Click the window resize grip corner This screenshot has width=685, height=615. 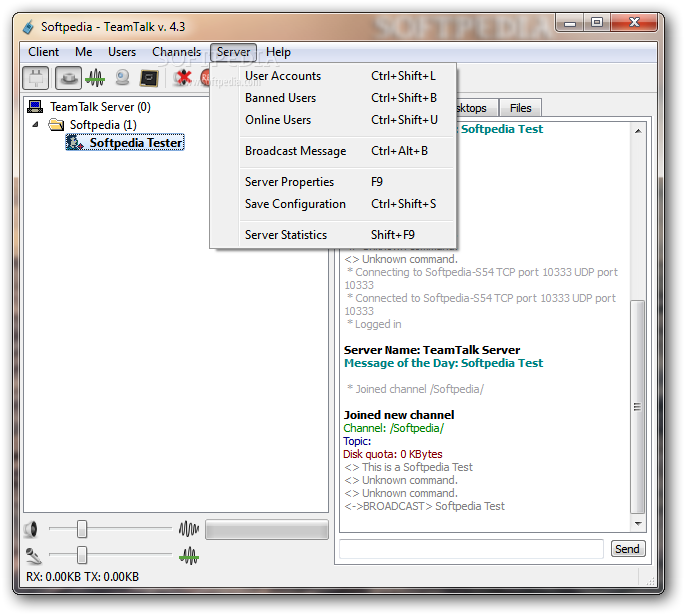(650, 580)
